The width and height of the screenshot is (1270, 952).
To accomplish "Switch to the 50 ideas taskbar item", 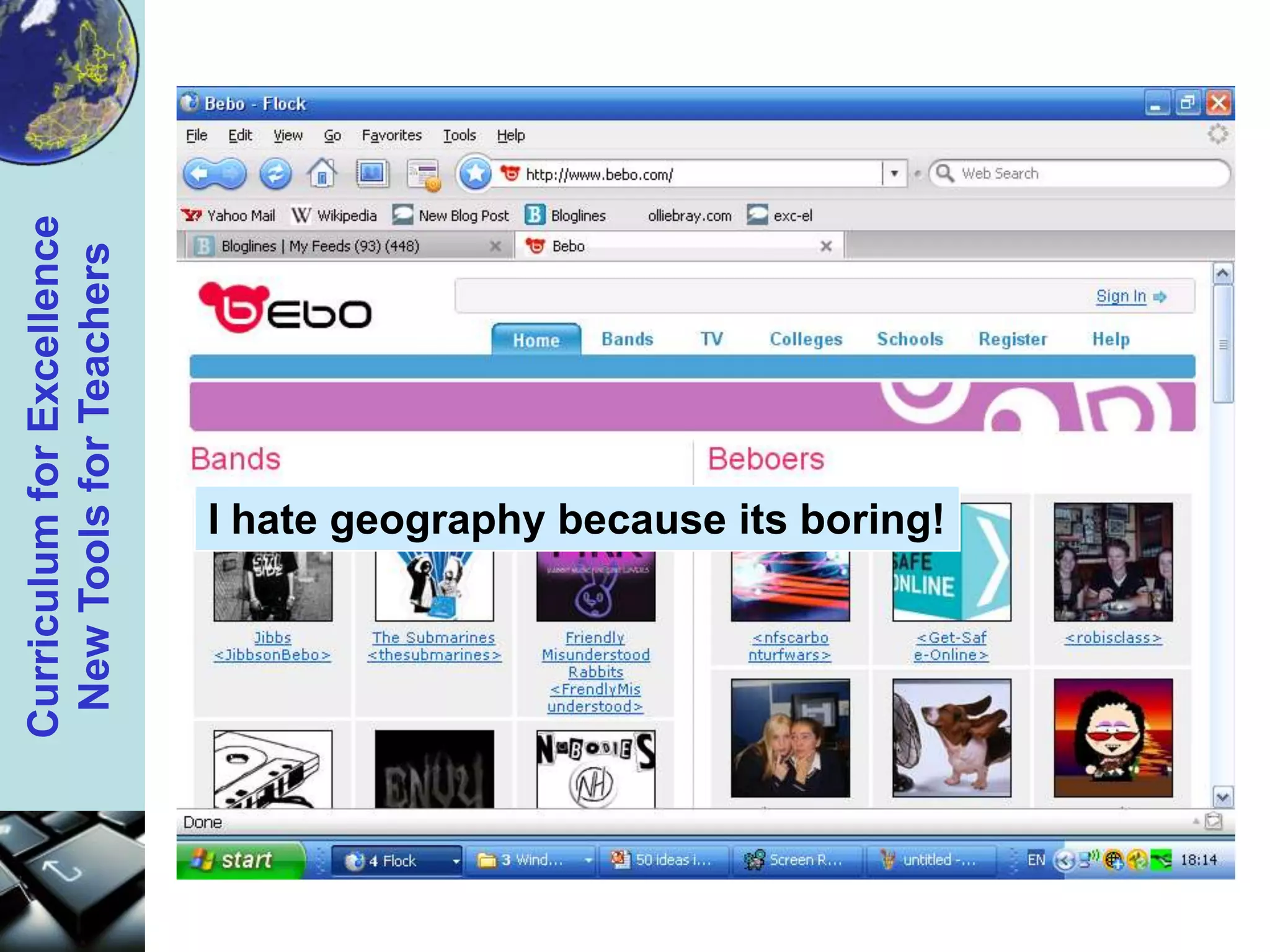I will (x=662, y=860).
